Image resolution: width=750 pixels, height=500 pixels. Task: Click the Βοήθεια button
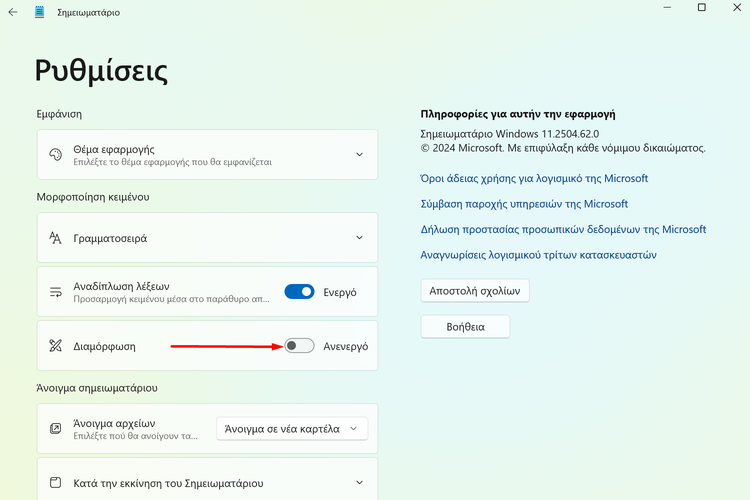pos(465,327)
